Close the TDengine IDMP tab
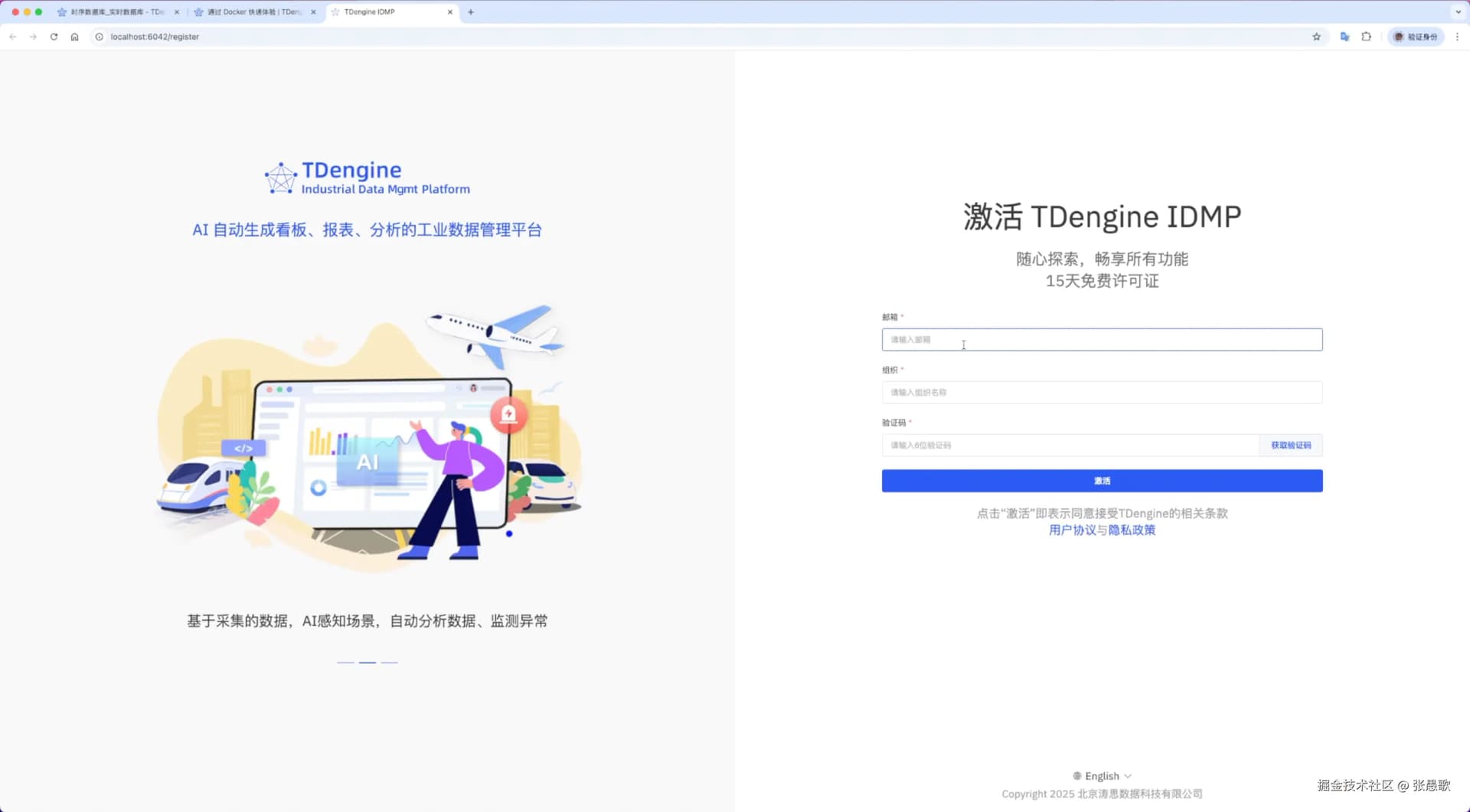The height and width of the screenshot is (812, 1470). [450, 12]
